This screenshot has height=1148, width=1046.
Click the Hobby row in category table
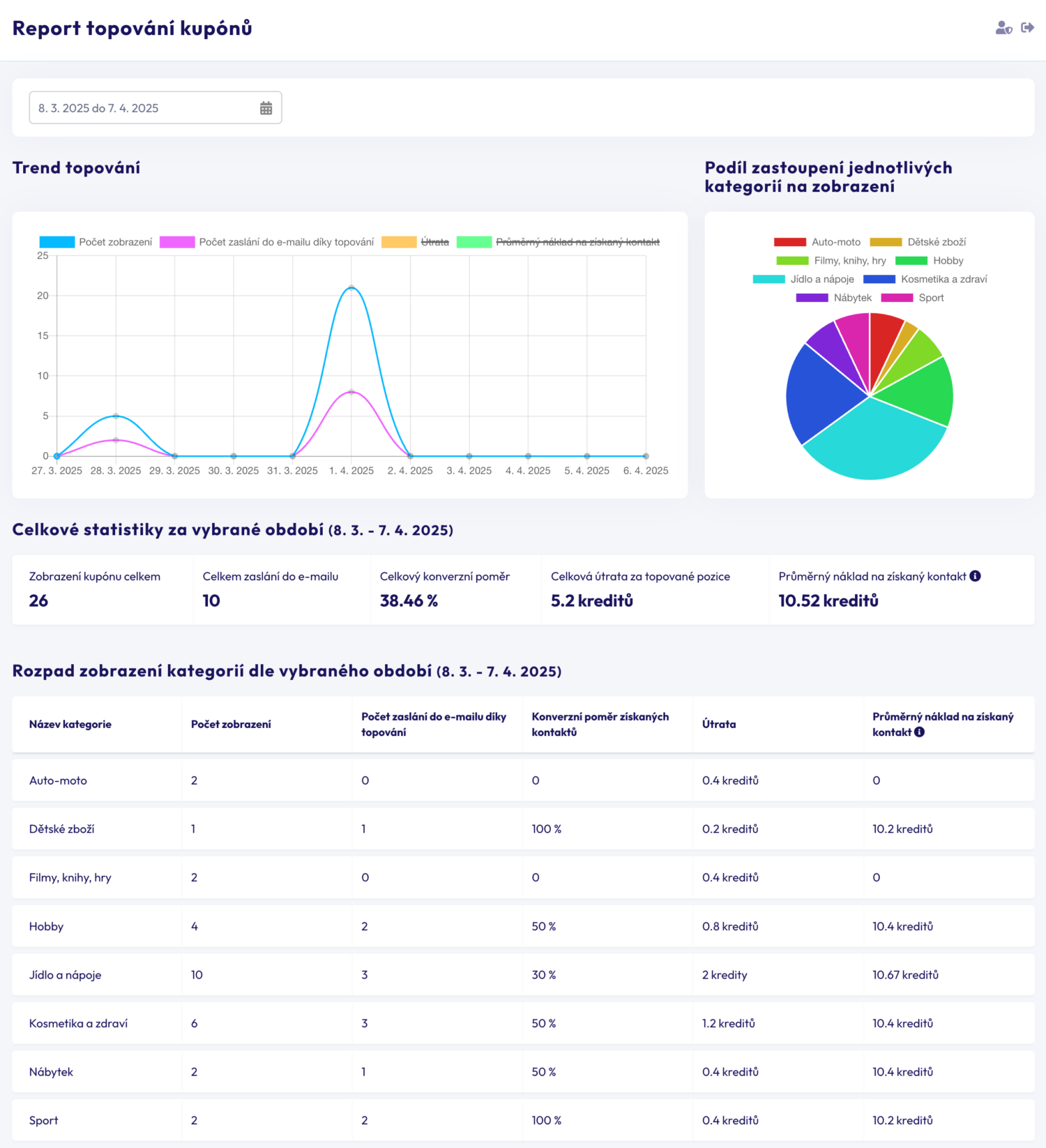[46, 926]
